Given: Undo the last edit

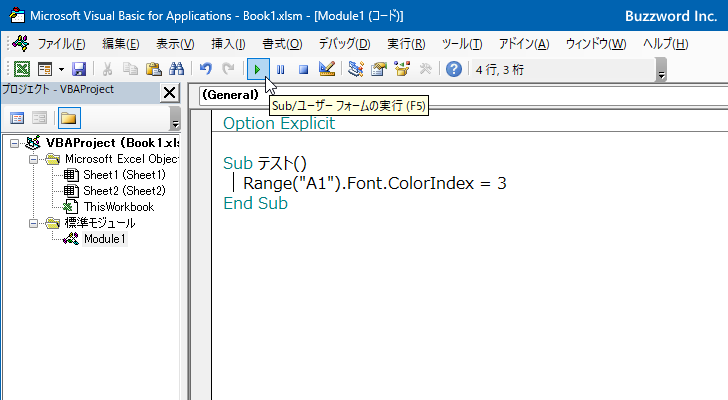Looking at the screenshot, I should point(206,70).
